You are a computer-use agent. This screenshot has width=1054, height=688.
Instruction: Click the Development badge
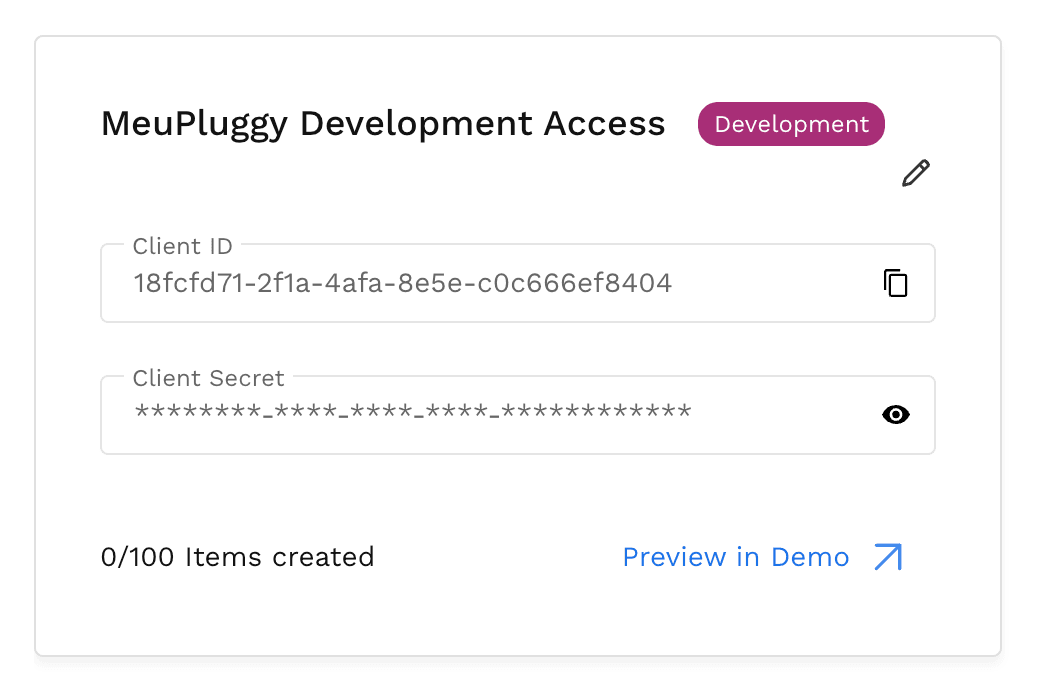[x=791, y=124]
